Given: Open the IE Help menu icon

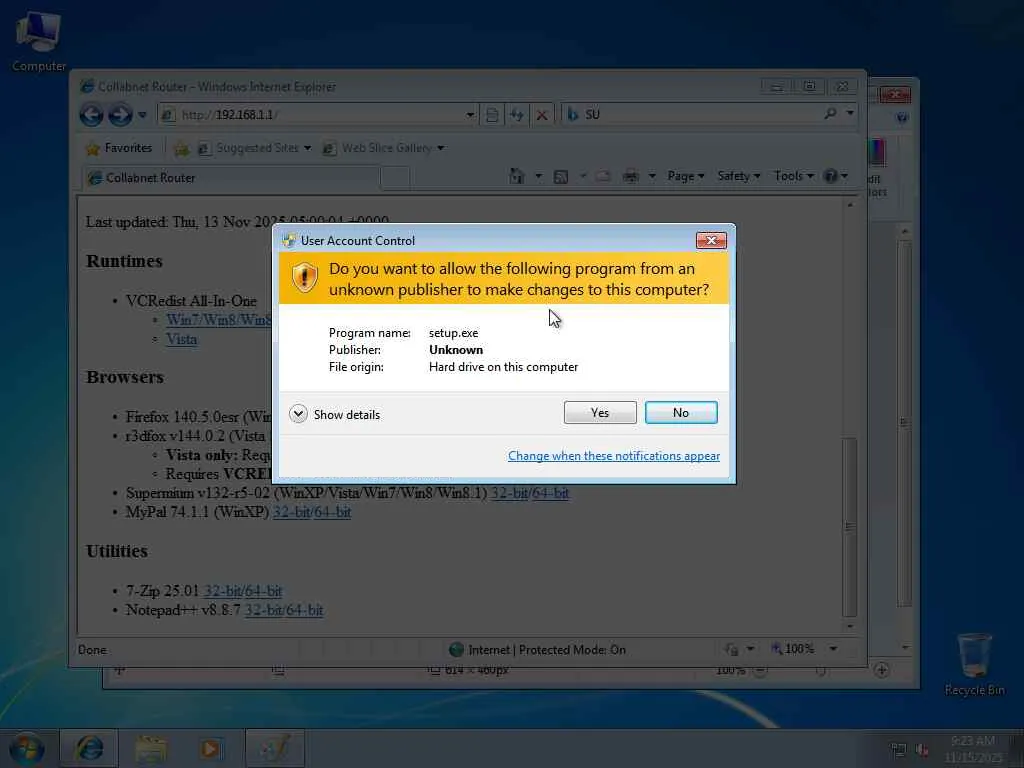Looking at the screenshot, I should [x=835, y=176].
